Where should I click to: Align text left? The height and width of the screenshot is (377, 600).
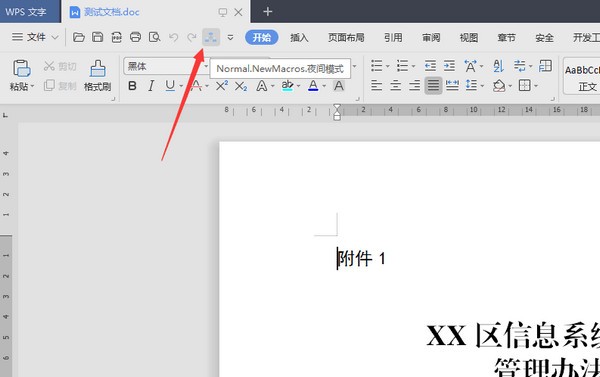(377, 85)
